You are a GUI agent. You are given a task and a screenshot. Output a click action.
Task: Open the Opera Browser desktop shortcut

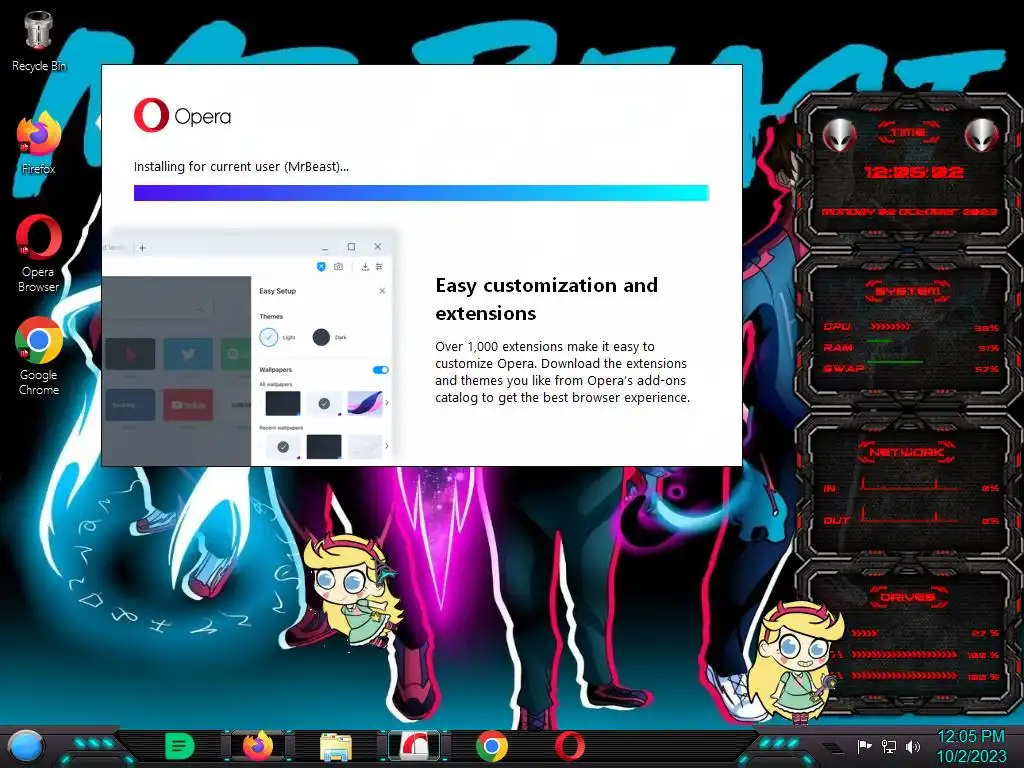tap(39, 253)
